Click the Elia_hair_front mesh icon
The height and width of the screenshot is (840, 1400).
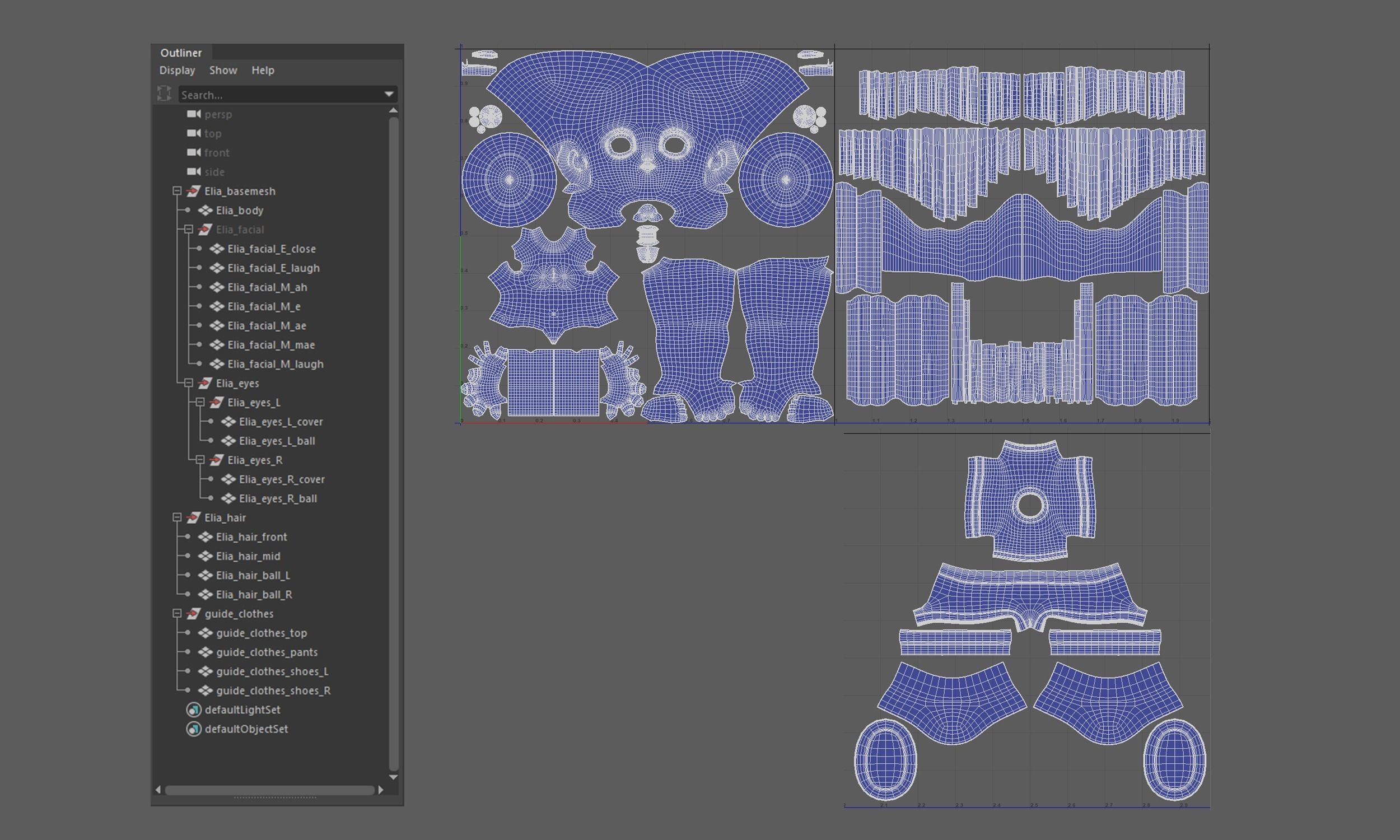point(205,536)
